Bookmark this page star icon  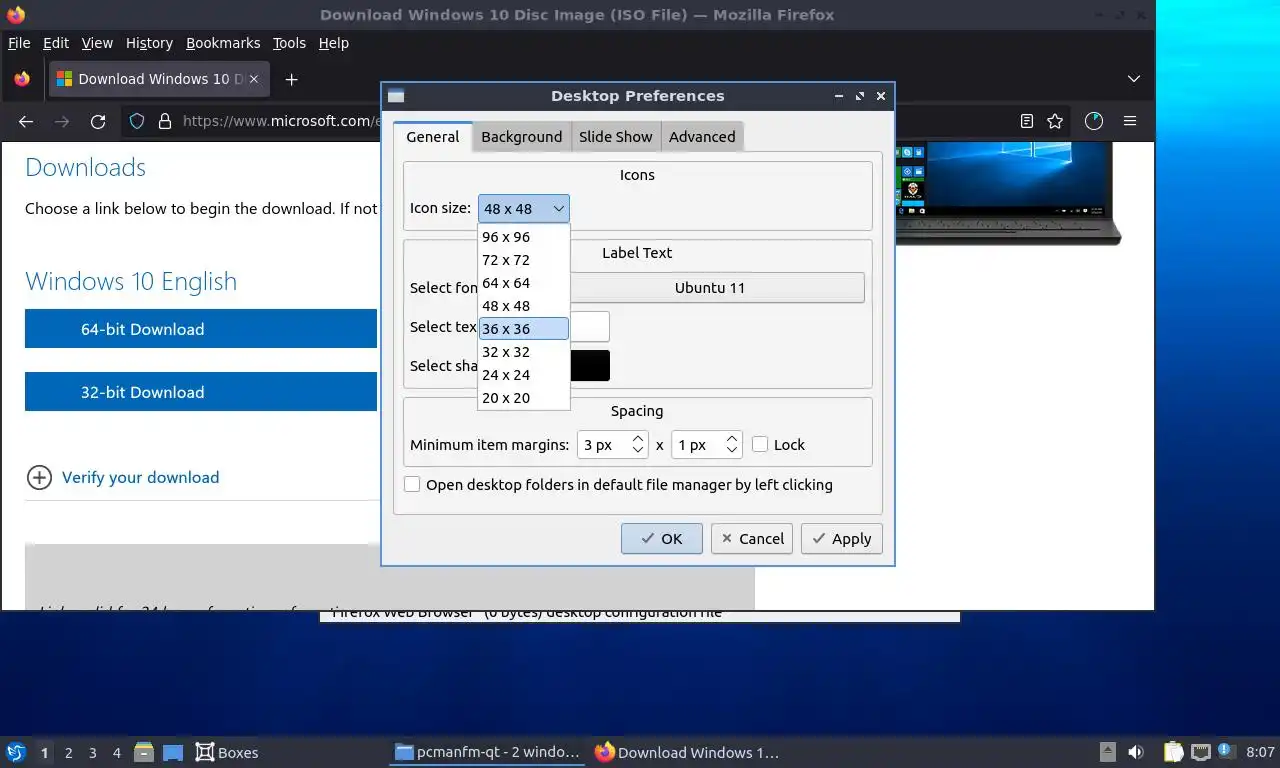point(1055,121)
